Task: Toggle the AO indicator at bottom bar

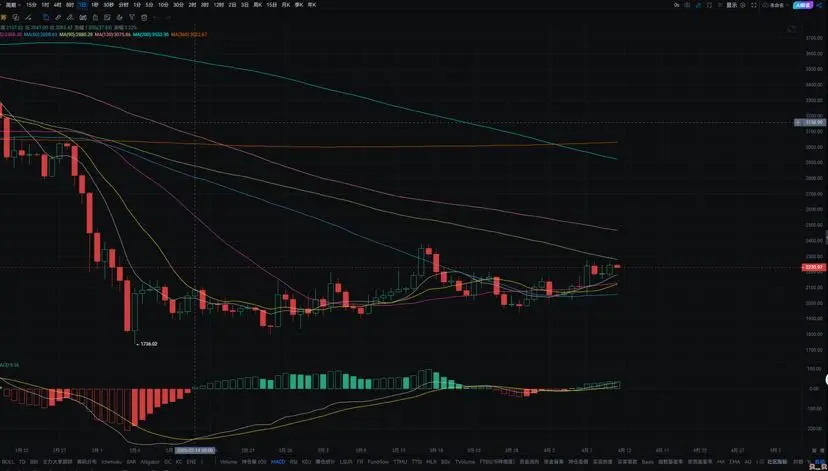Action: (x=748, y=461)
